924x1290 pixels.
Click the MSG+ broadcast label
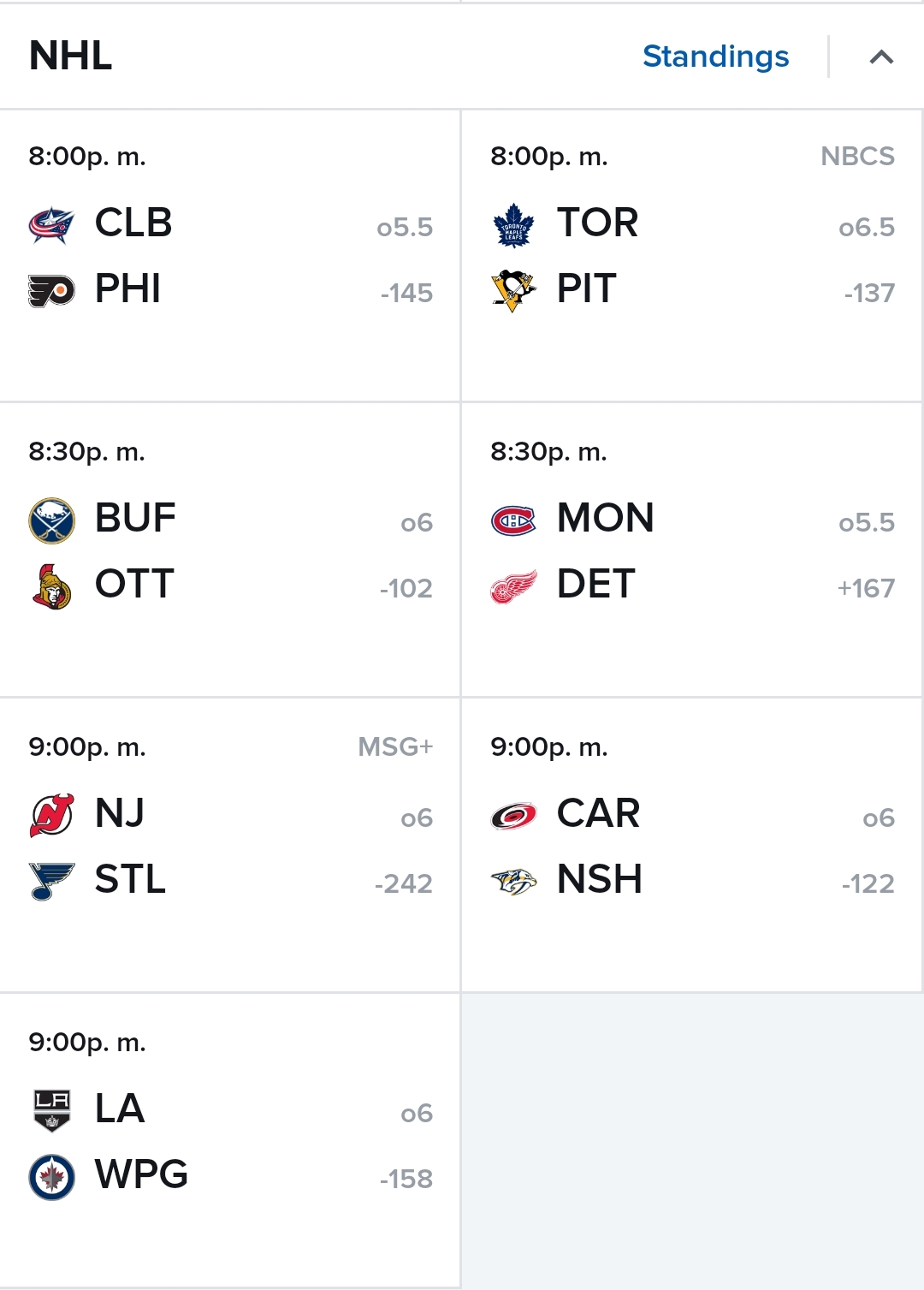(395, 746)
